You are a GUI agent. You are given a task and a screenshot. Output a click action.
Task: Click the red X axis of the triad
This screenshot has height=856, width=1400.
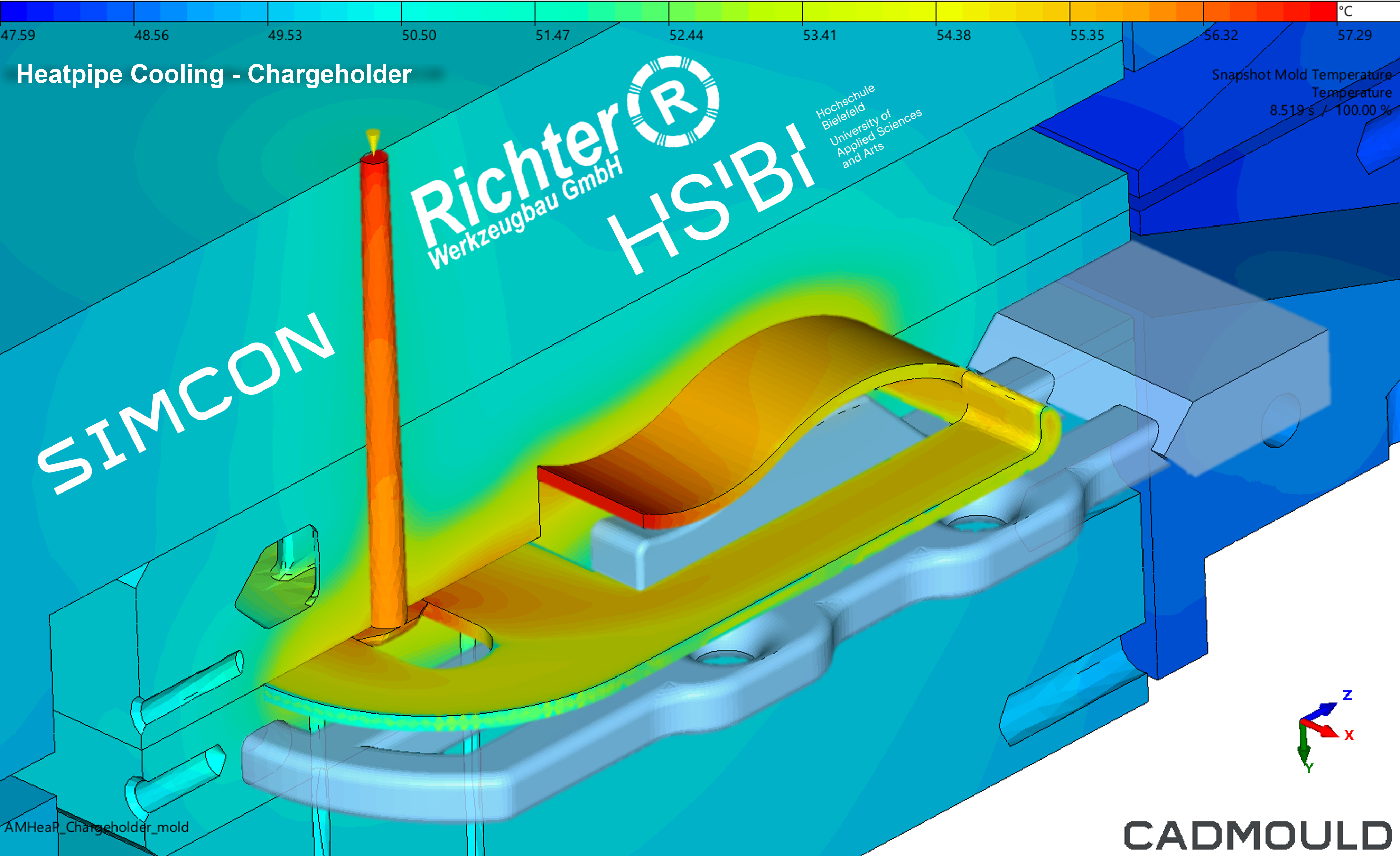tap(1321, 729)
